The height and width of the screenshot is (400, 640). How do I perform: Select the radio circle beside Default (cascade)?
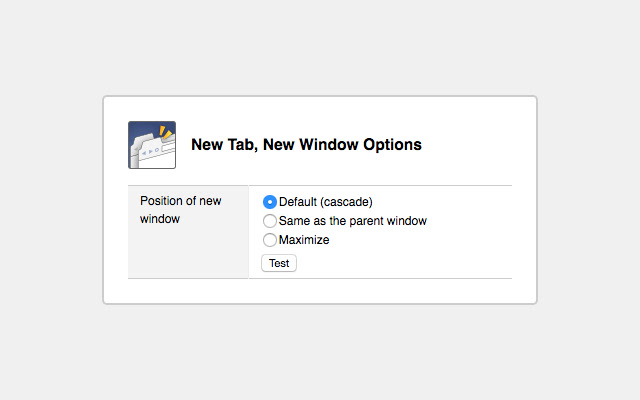coord(270,202)
